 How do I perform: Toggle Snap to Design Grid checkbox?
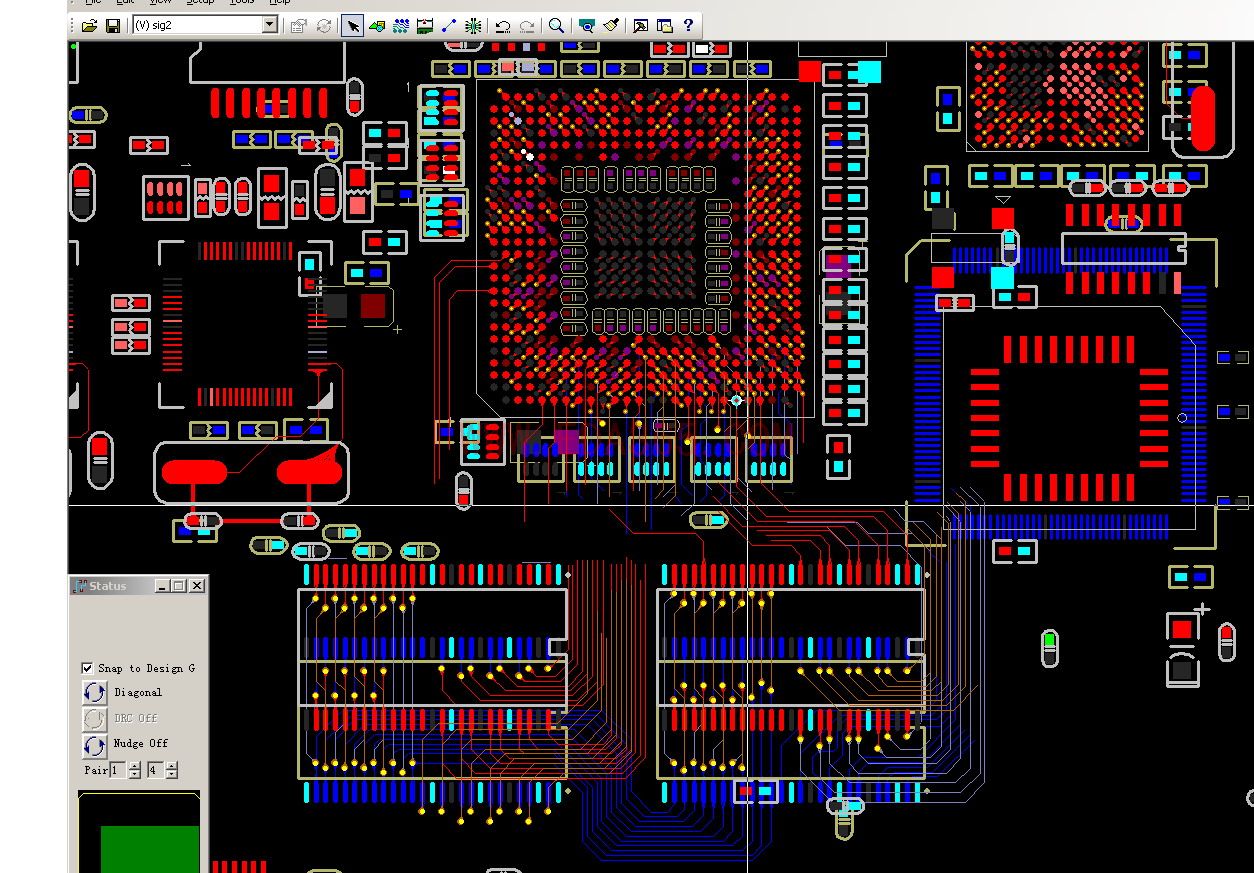pyautogui.click(x=88, y=668)
